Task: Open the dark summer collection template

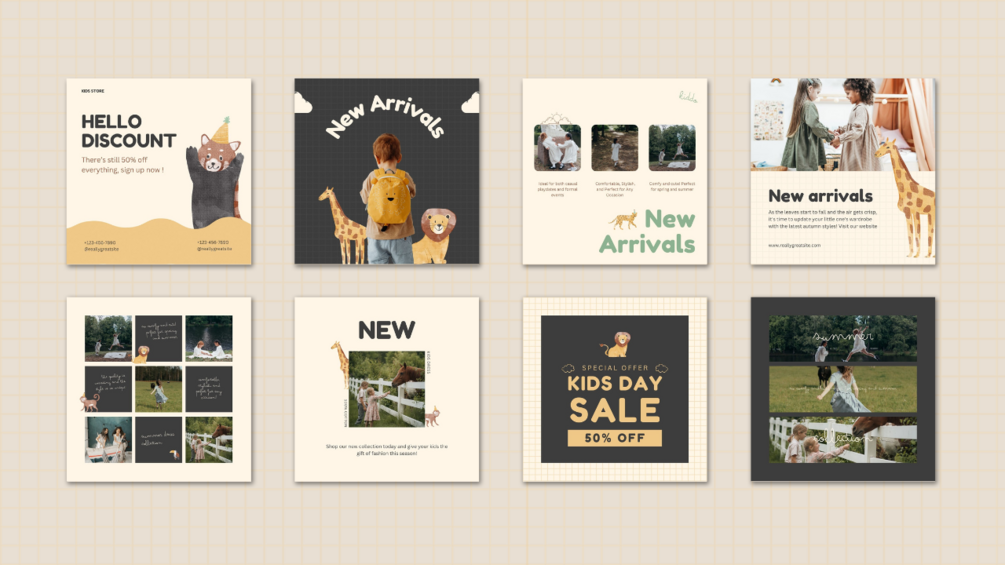Action: tap(843, 389)
